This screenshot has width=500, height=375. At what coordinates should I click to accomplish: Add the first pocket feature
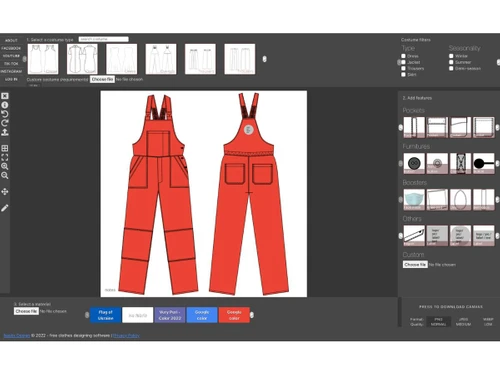pos(414,127)
